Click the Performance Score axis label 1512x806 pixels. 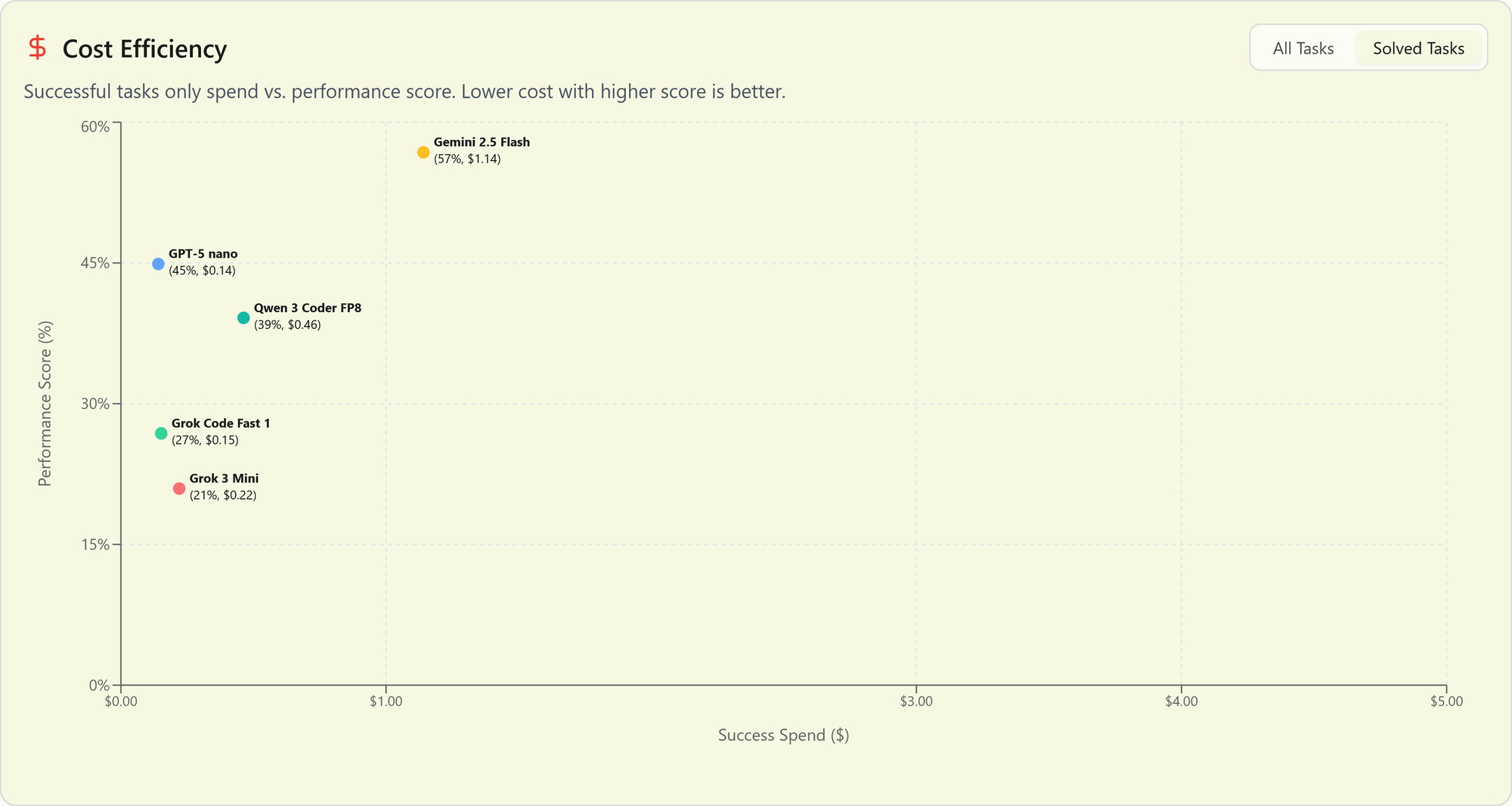pos(45,401)
